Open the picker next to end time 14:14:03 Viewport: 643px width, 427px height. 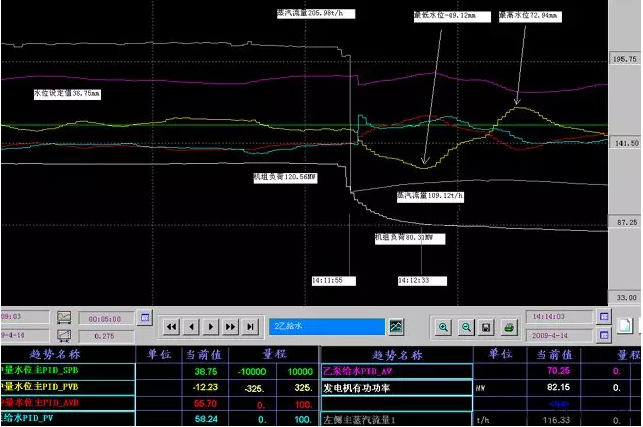(x=603, y=317)
